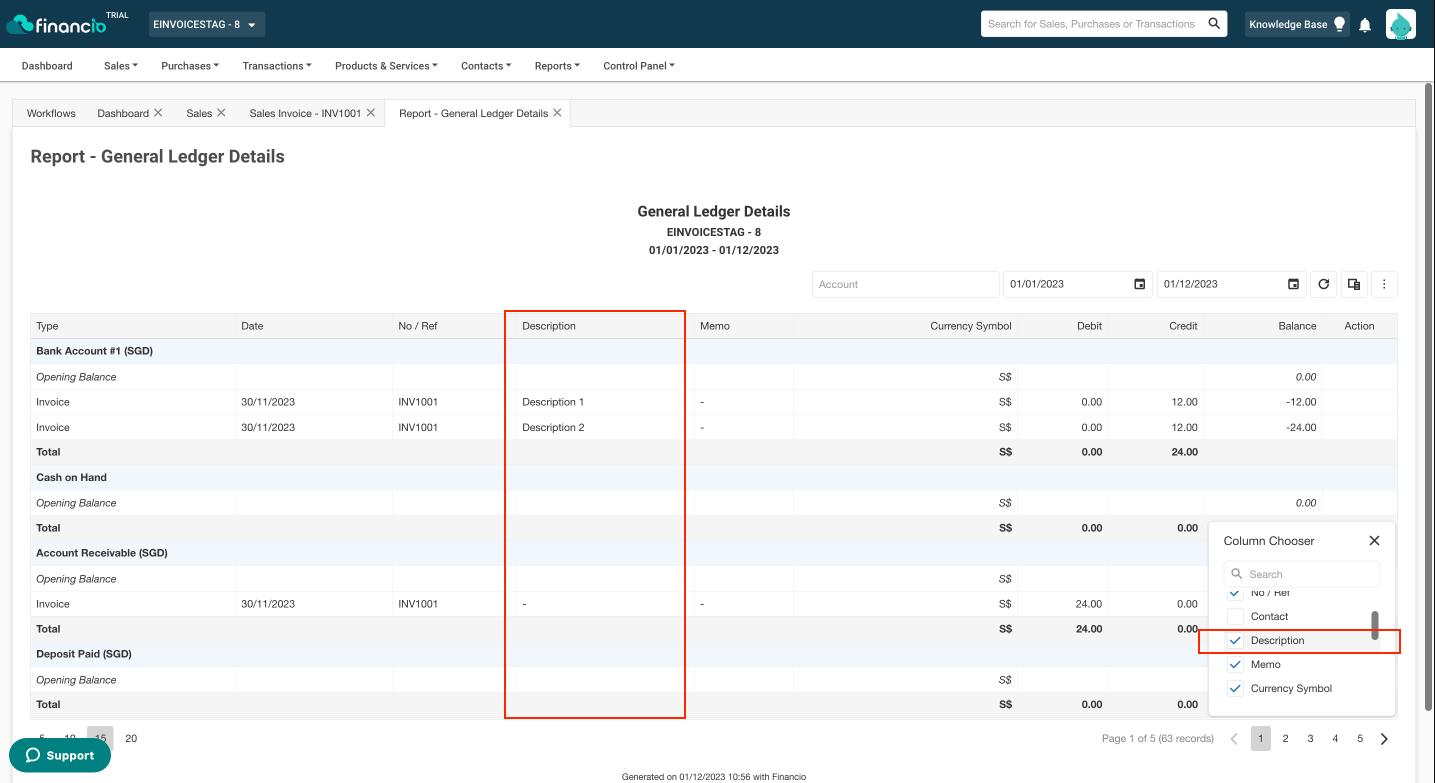The height and width of the screenshot is (783, 1435).
Task: Expand the Products & Services menu
Action: 387,66
